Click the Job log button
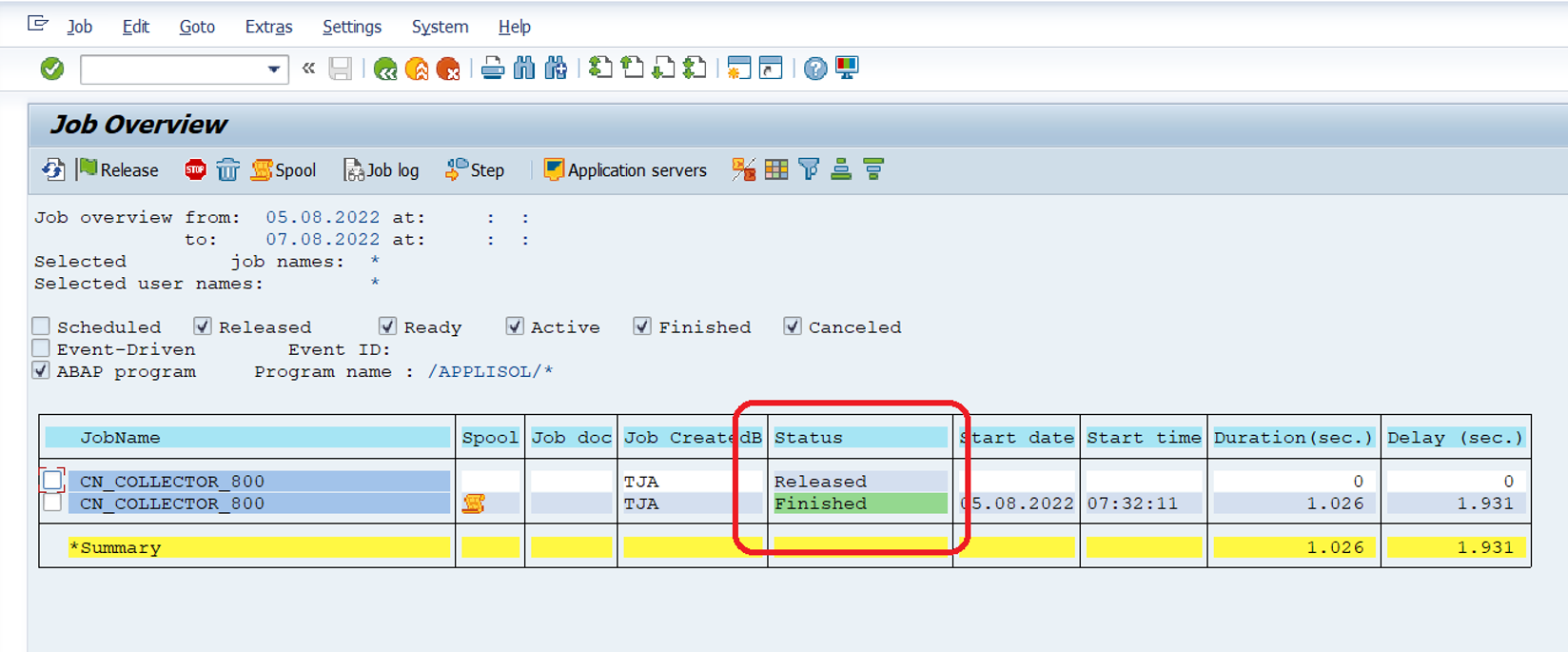 pos(381,169)
